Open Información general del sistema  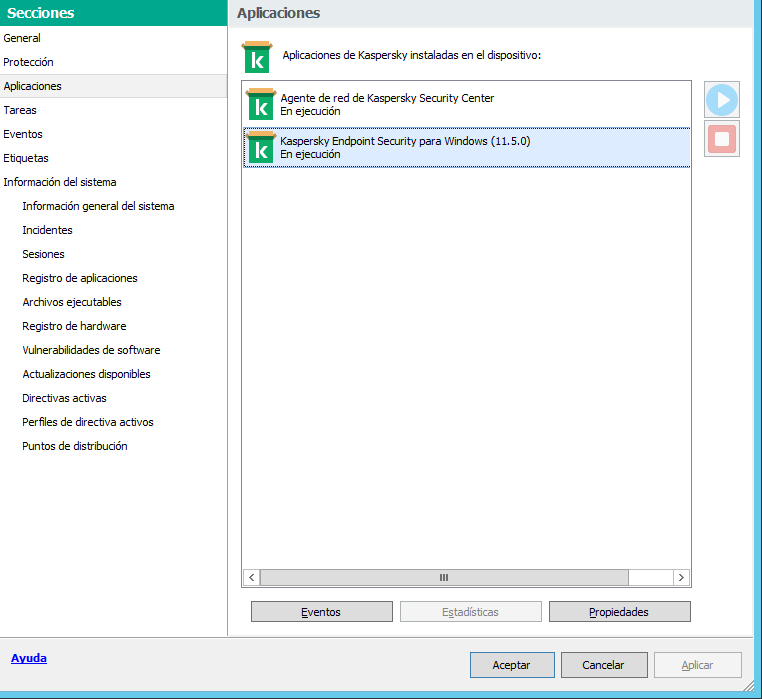click(98, 206)
